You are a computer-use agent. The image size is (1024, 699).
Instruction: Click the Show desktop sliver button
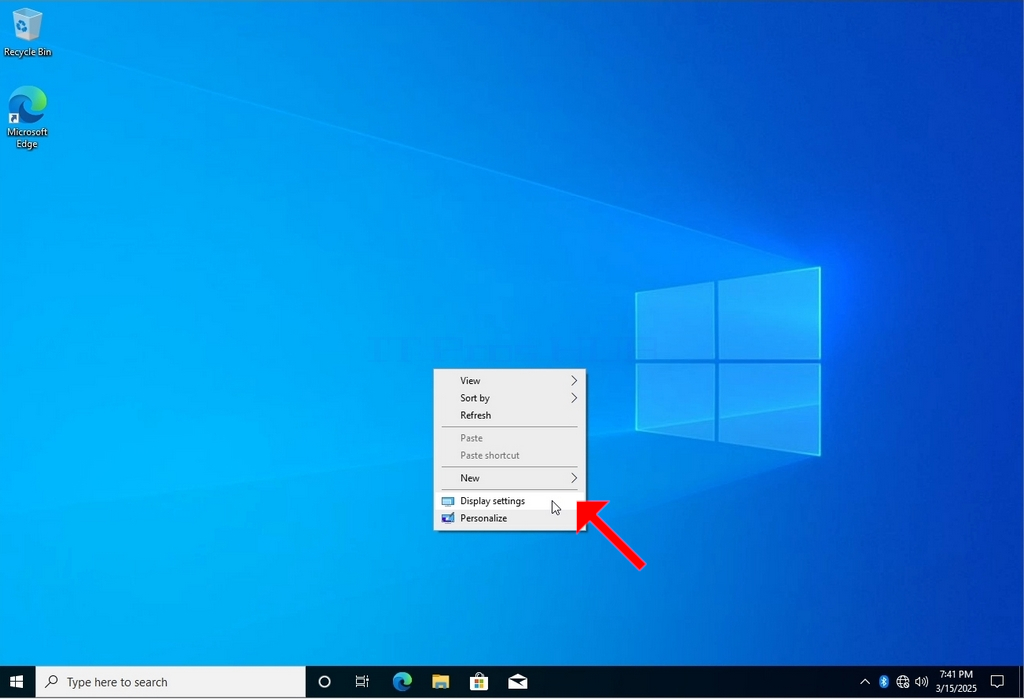1021,682
